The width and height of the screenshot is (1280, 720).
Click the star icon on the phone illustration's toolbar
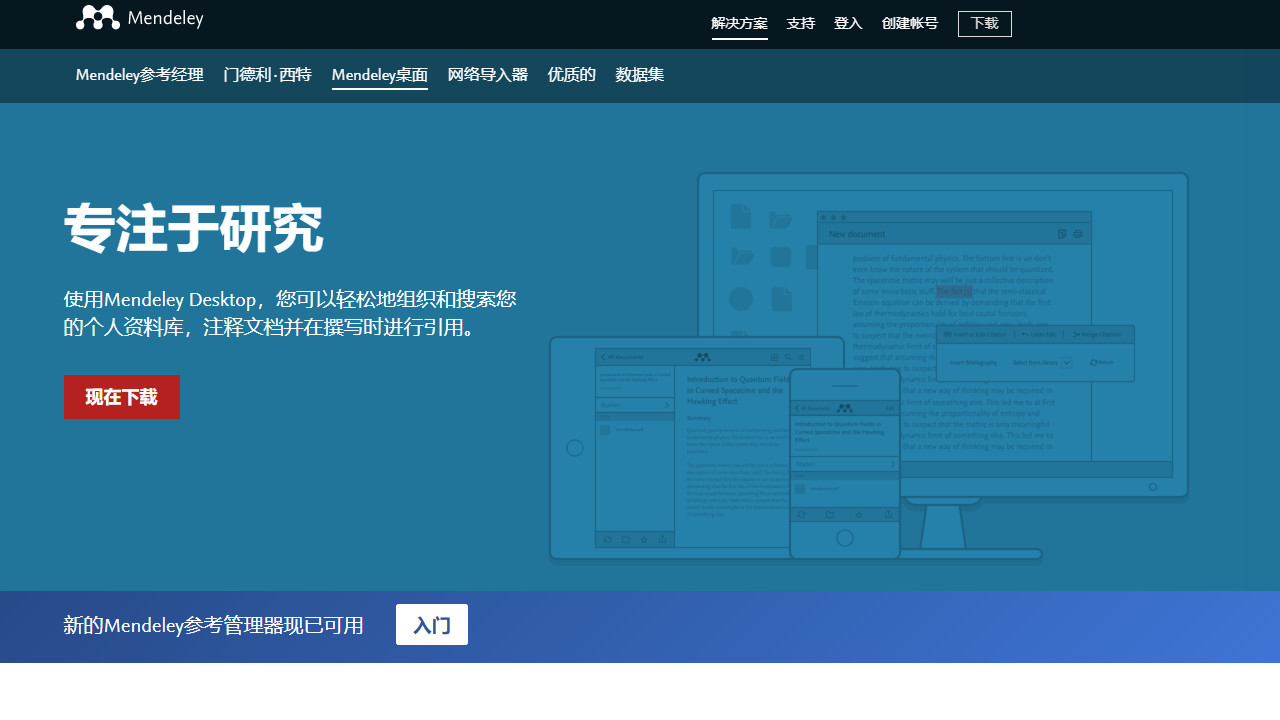point(859,514)
